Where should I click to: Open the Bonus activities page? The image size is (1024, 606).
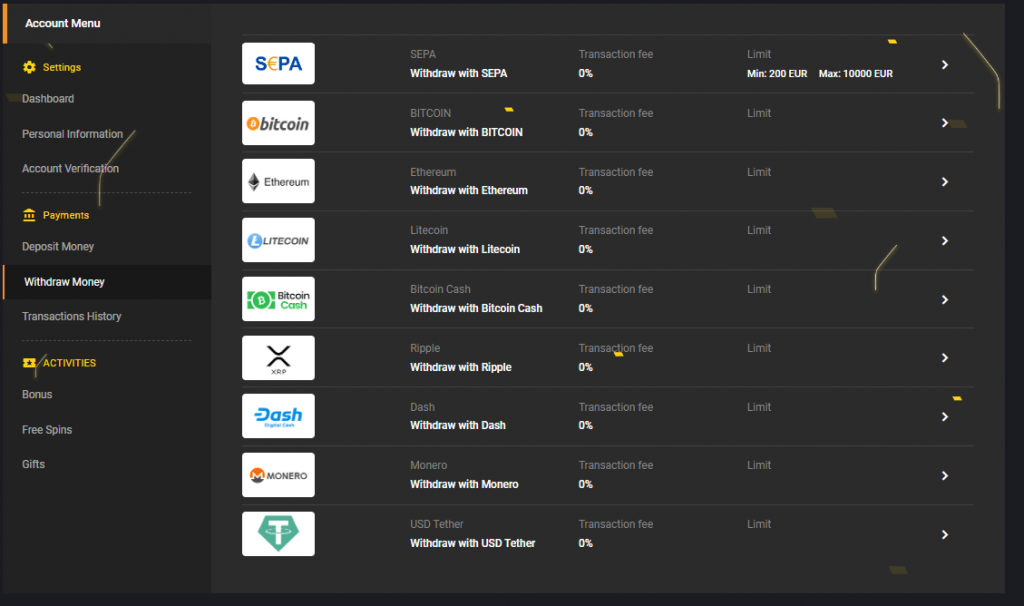click(37, 394)
